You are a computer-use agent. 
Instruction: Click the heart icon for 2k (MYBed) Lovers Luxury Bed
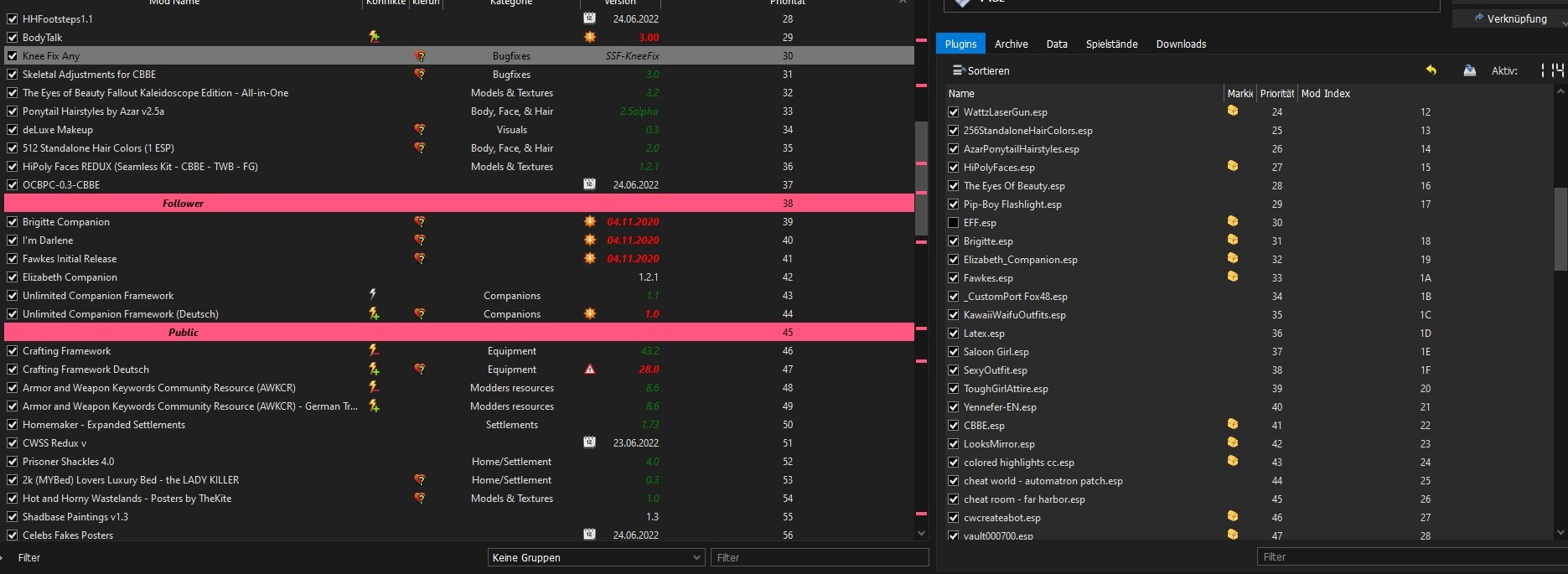click(x=420, y=480)
